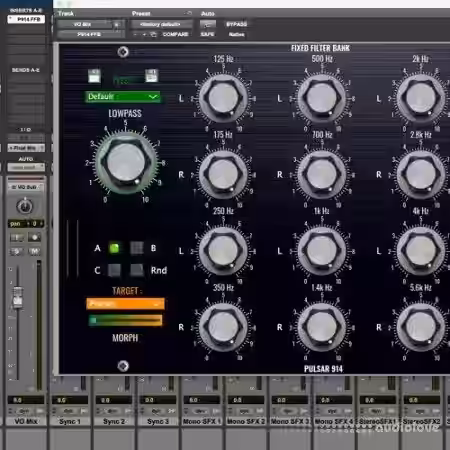Click the 5.6k Hz band knob
Image resolution: width=450 pixels, height=450 pixels.
[x=421, y=327]
